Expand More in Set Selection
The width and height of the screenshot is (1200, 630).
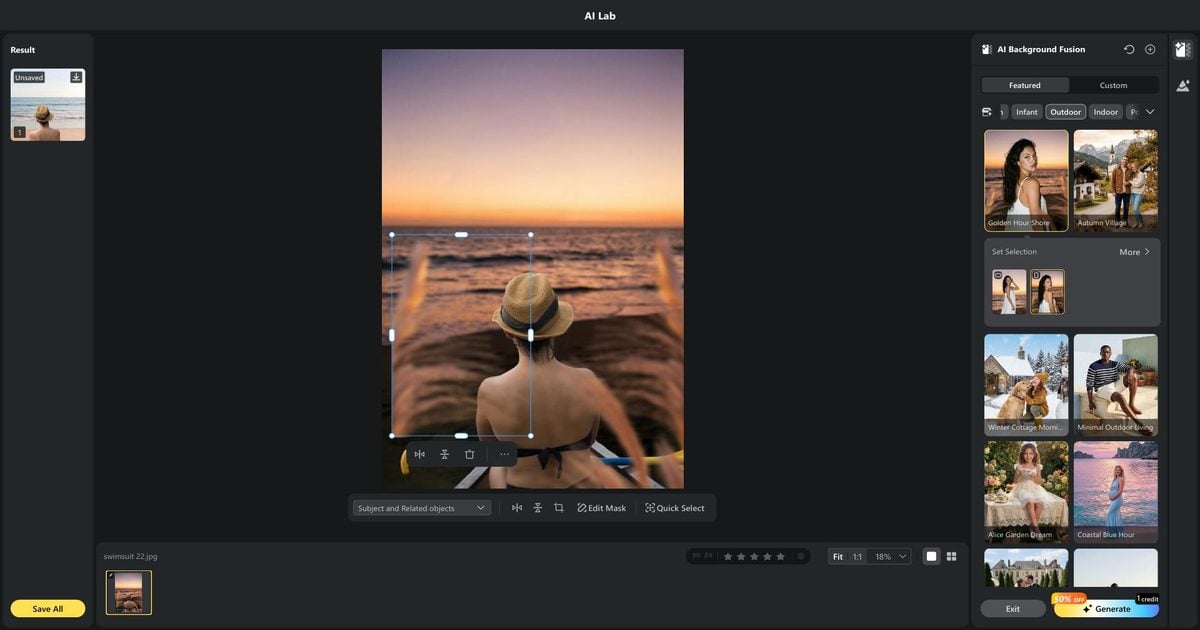(x=1134, y=252)
